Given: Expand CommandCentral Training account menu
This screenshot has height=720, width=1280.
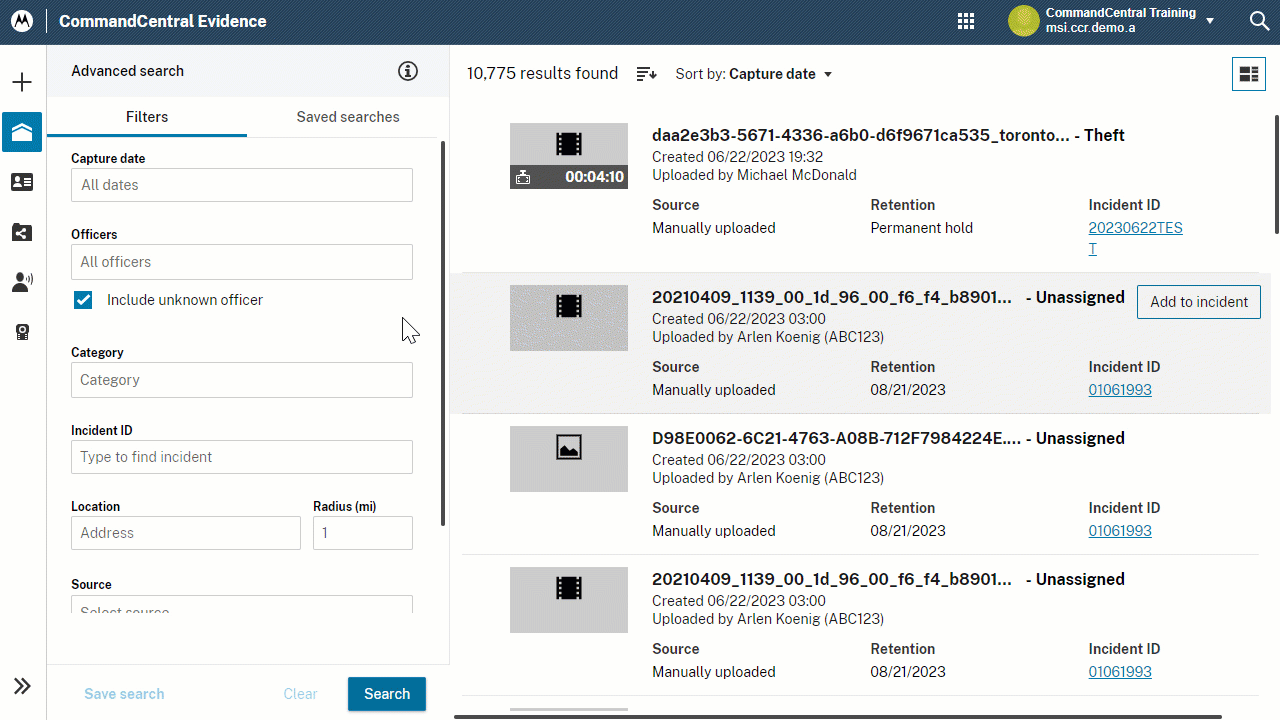Looking at the screenshot, I should pyautogui.click(x=1209, y=21).
